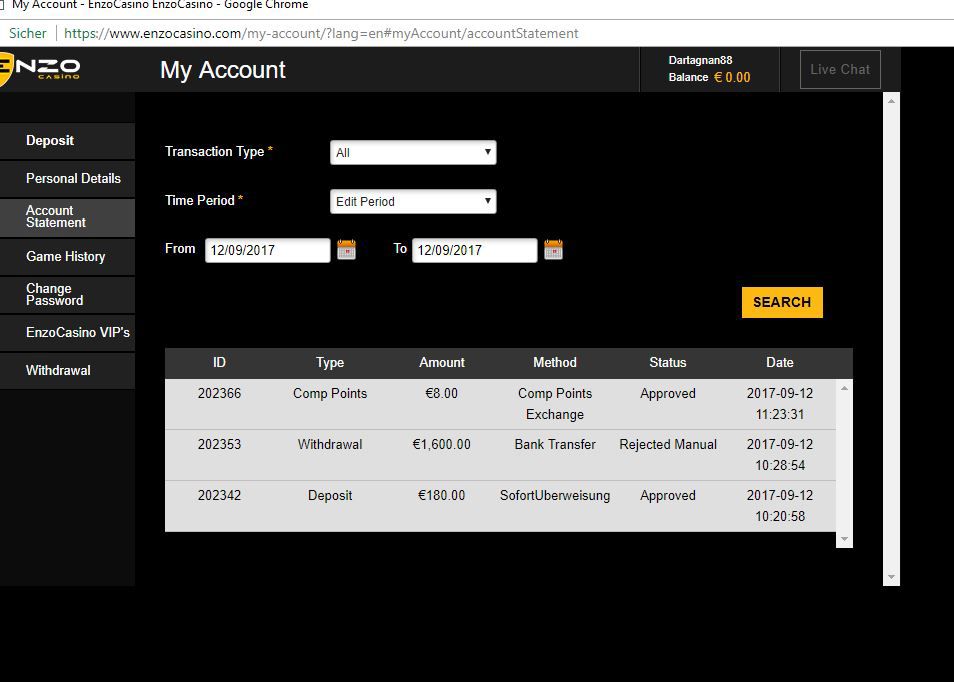Viewport: 954px width, 682px height.
Task: Select transaction ID 202366
Action: click(219, 394)
